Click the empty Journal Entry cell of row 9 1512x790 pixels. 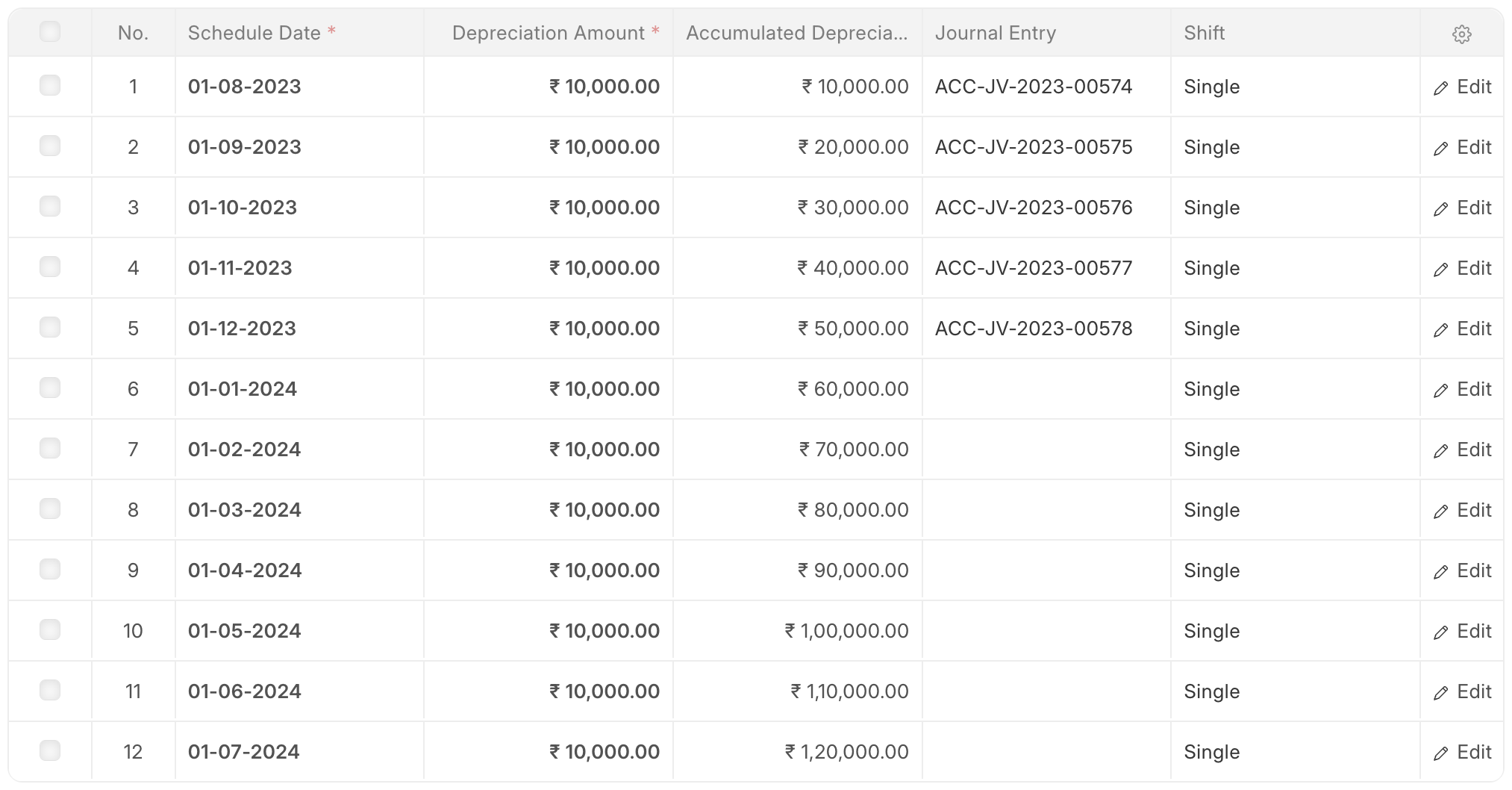click(1046, 570)
